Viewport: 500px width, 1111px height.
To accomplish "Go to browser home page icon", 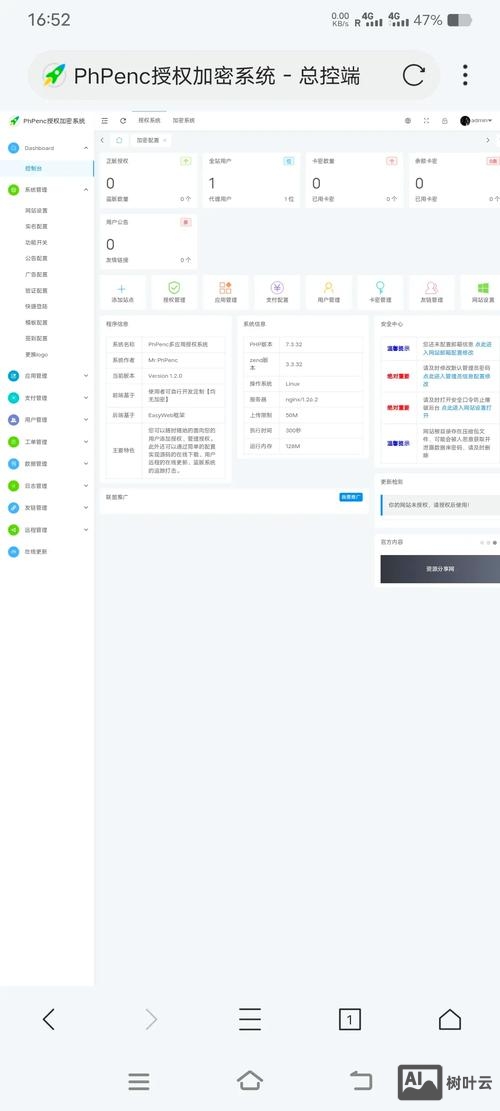I will pyautogui.click(x=450, y=1019).
